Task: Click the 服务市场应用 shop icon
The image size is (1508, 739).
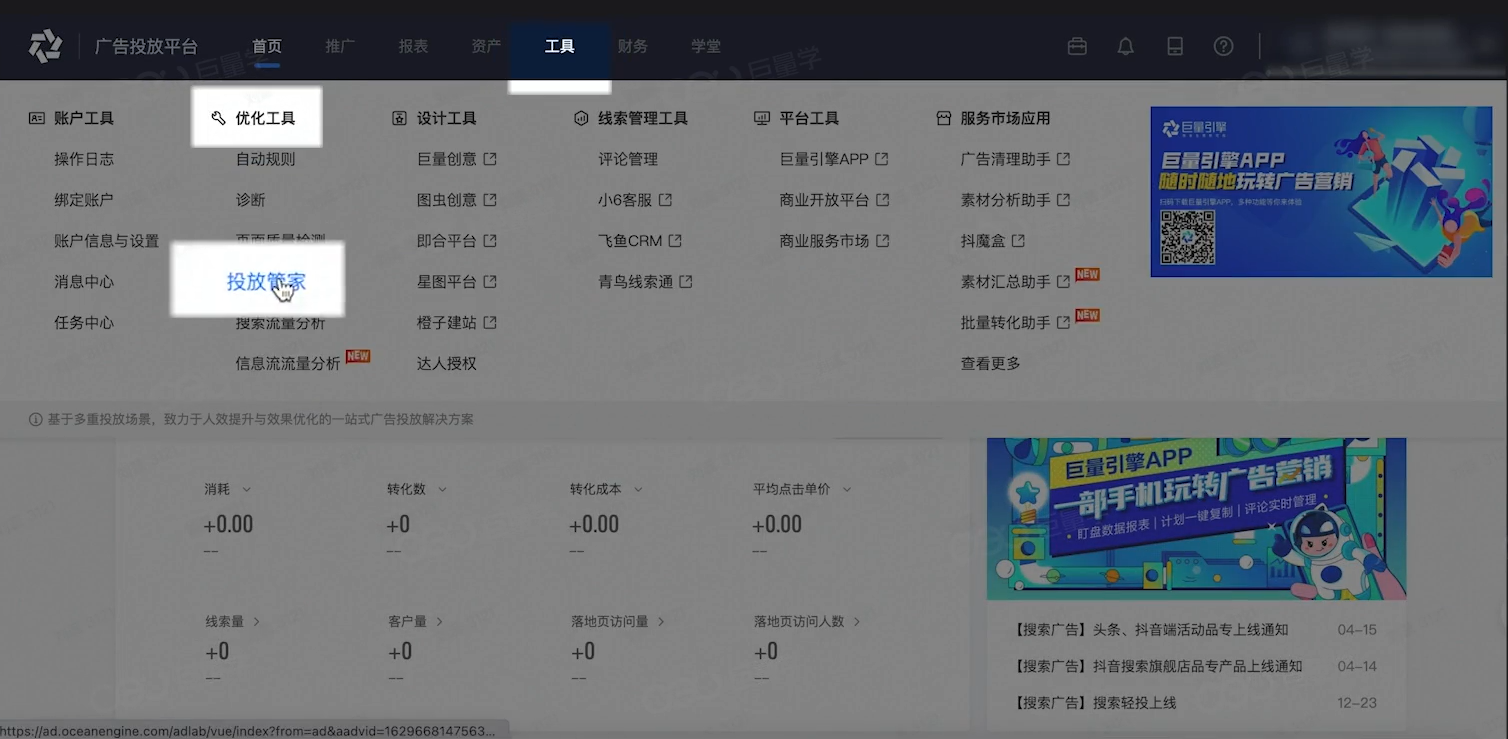Action: coord(943,118)
